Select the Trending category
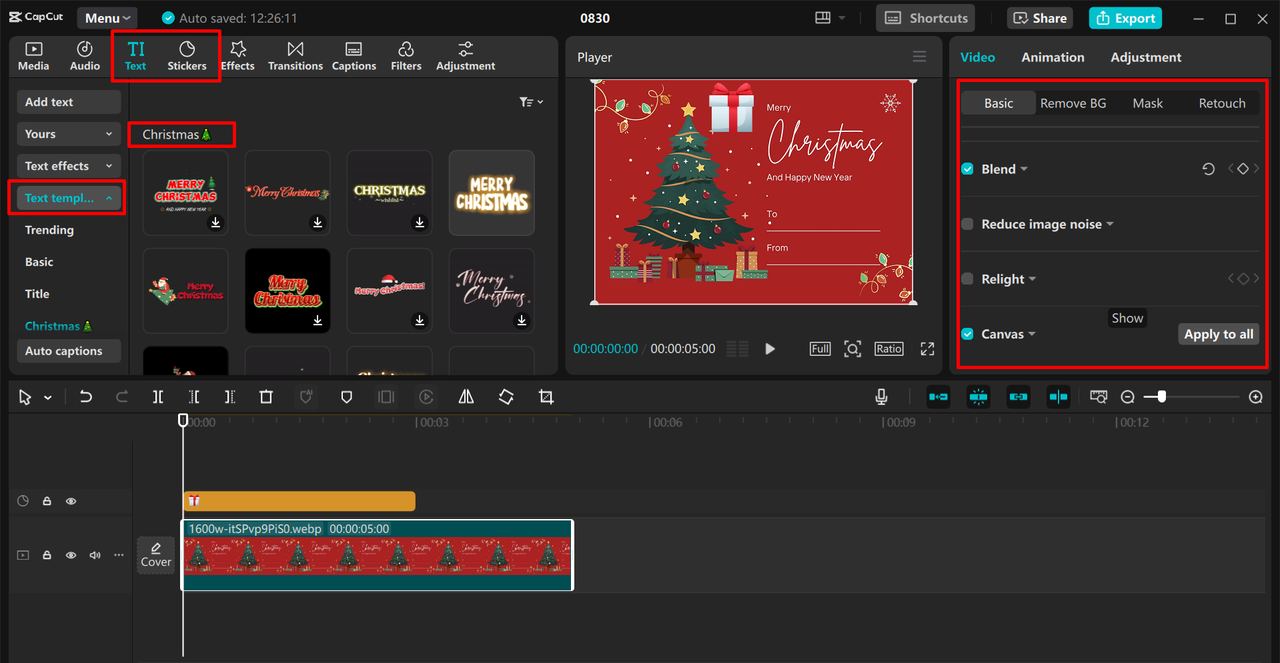 pos(49,230)
